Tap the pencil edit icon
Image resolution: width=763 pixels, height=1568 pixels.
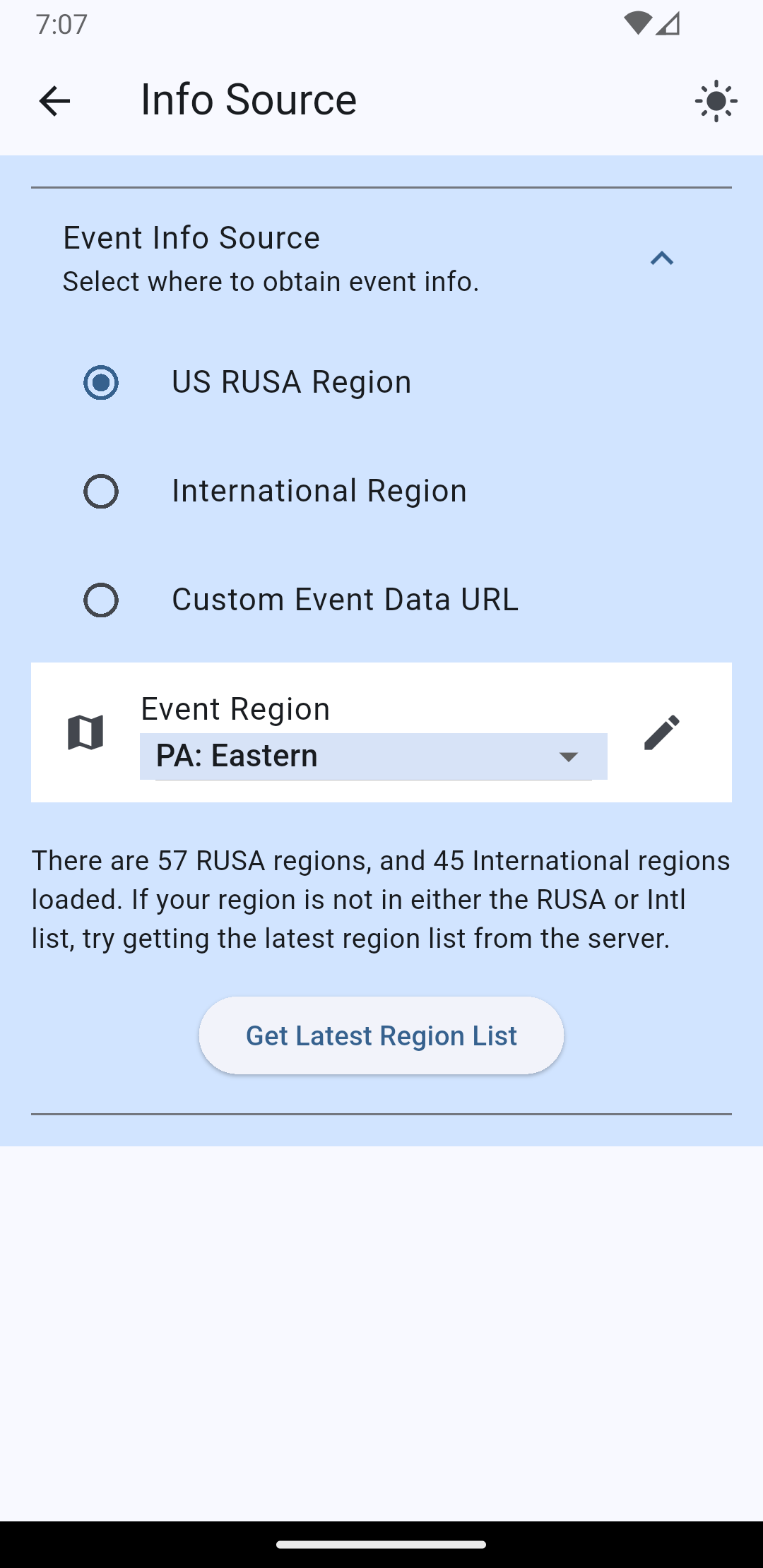coord(662,732)
